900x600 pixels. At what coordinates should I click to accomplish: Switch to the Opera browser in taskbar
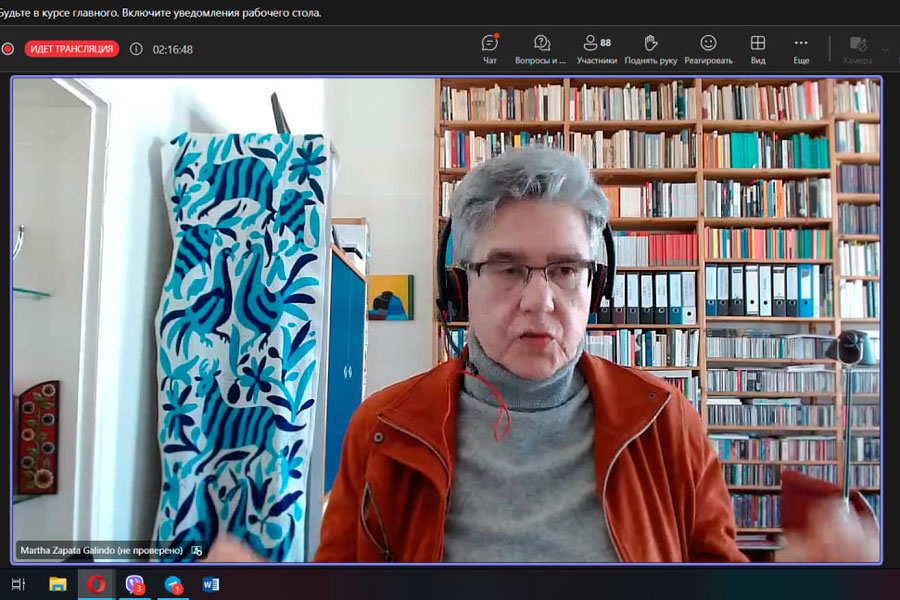96,584
